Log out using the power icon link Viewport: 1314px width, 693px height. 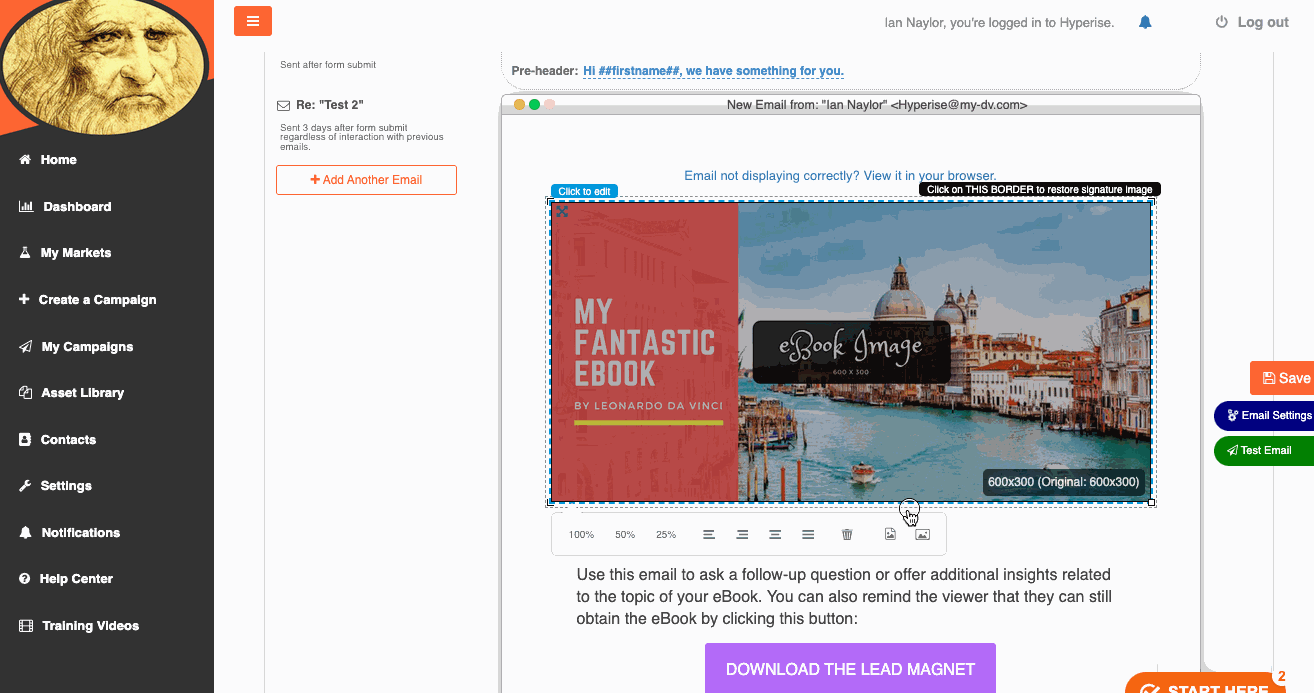[1251, 22]
